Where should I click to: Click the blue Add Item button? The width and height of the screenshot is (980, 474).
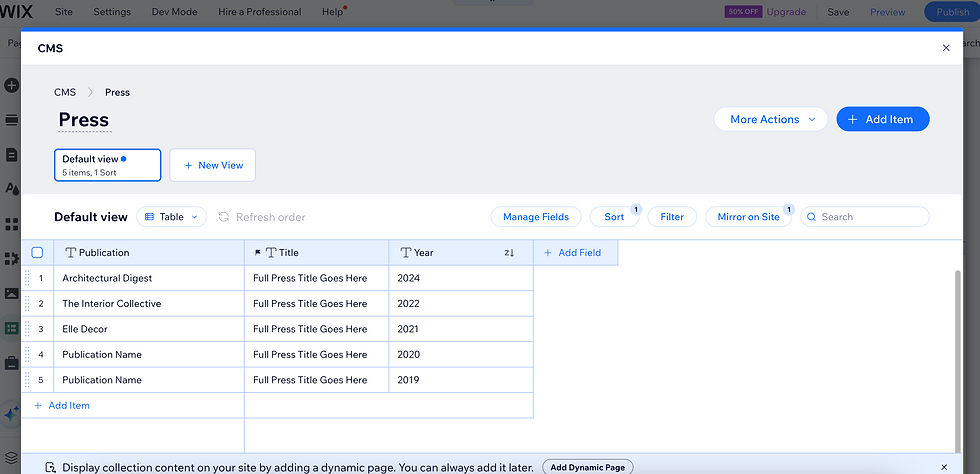882,119
